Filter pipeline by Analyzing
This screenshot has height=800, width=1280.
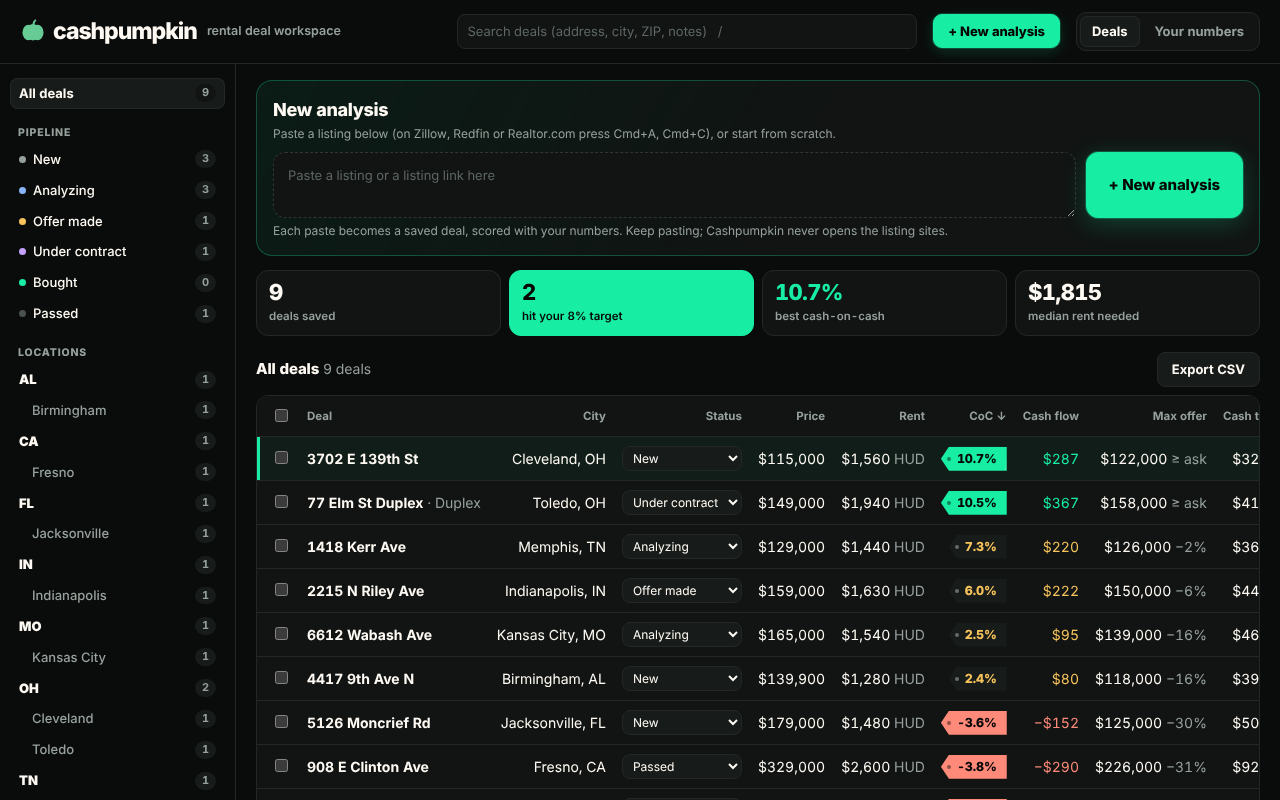click(117, 190)
